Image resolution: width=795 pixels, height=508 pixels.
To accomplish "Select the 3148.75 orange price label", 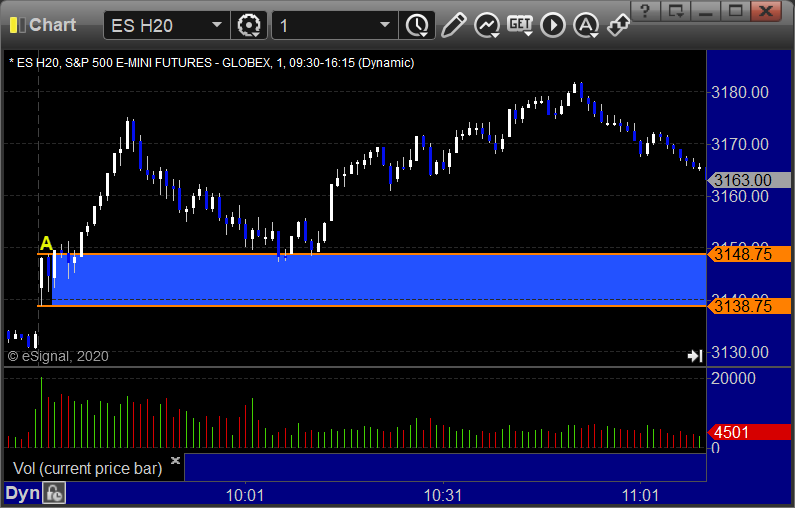I will pyautogui.click(x=749, y=254).
